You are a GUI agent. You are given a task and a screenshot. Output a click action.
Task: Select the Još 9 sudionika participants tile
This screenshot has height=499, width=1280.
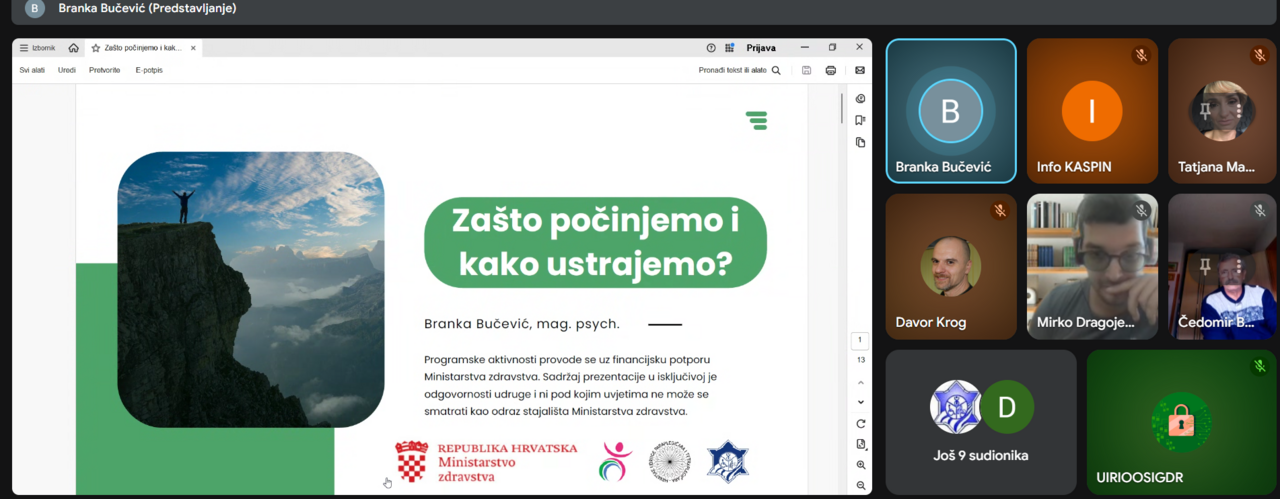(980, 422)
